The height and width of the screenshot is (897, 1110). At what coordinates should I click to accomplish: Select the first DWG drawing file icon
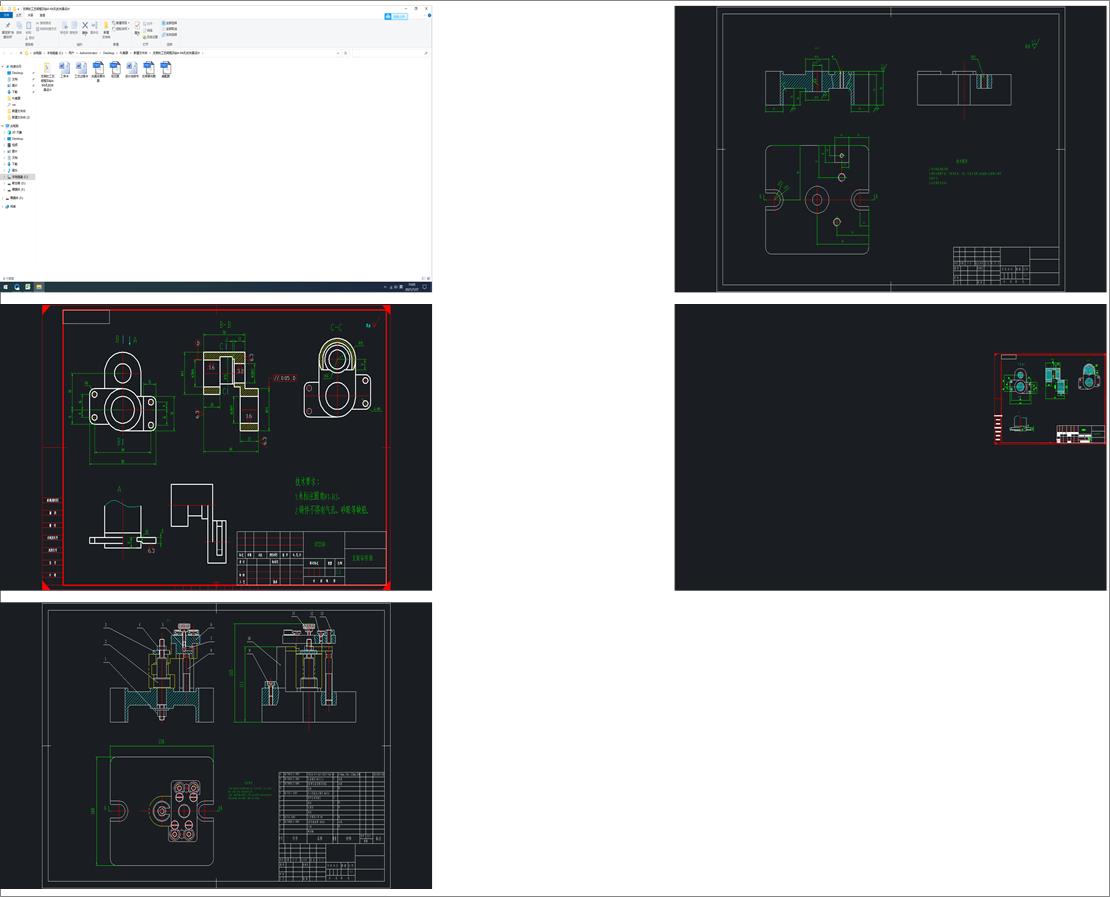(x=98, y=67)
